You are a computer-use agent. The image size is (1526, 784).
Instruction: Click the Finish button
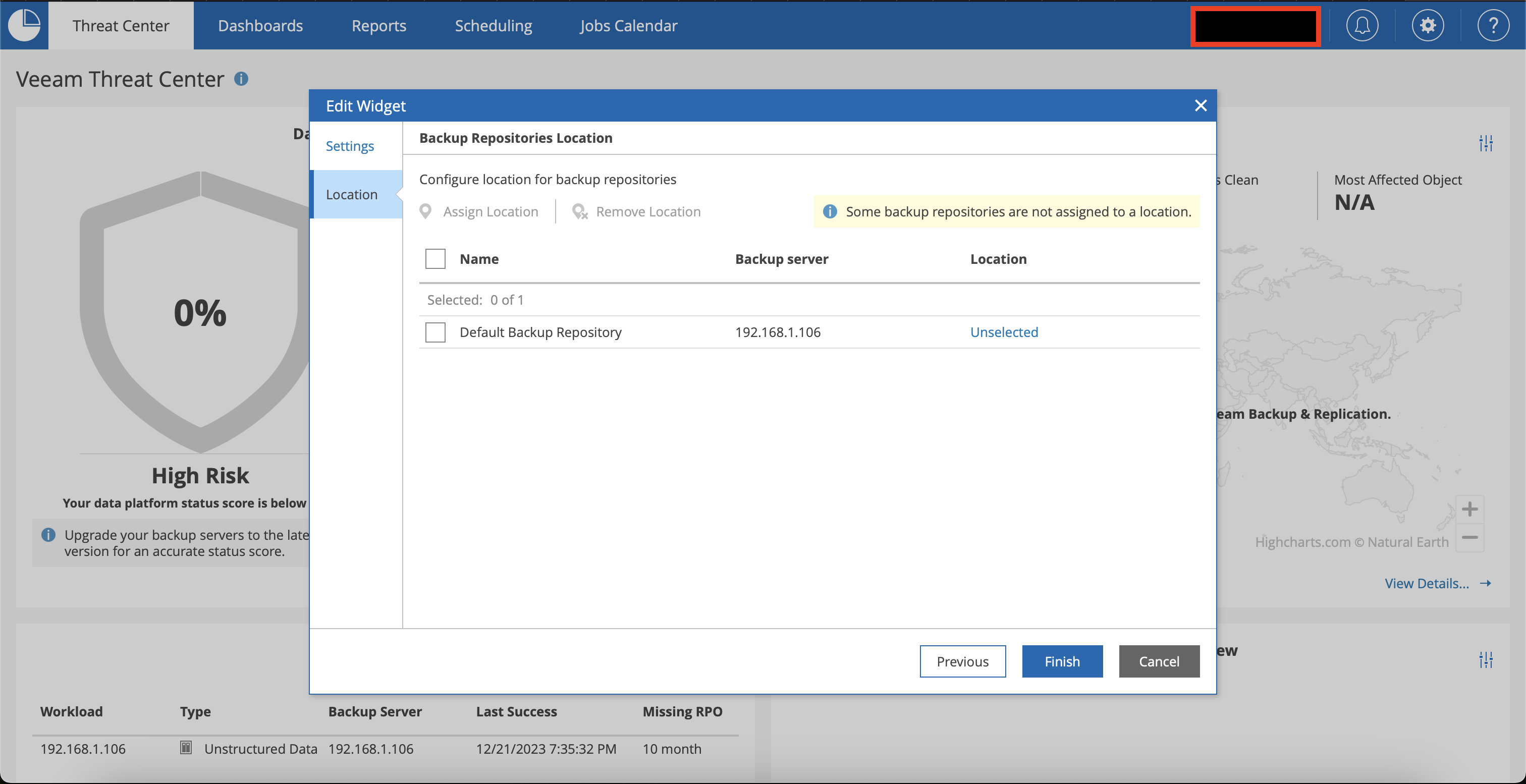1062,661
